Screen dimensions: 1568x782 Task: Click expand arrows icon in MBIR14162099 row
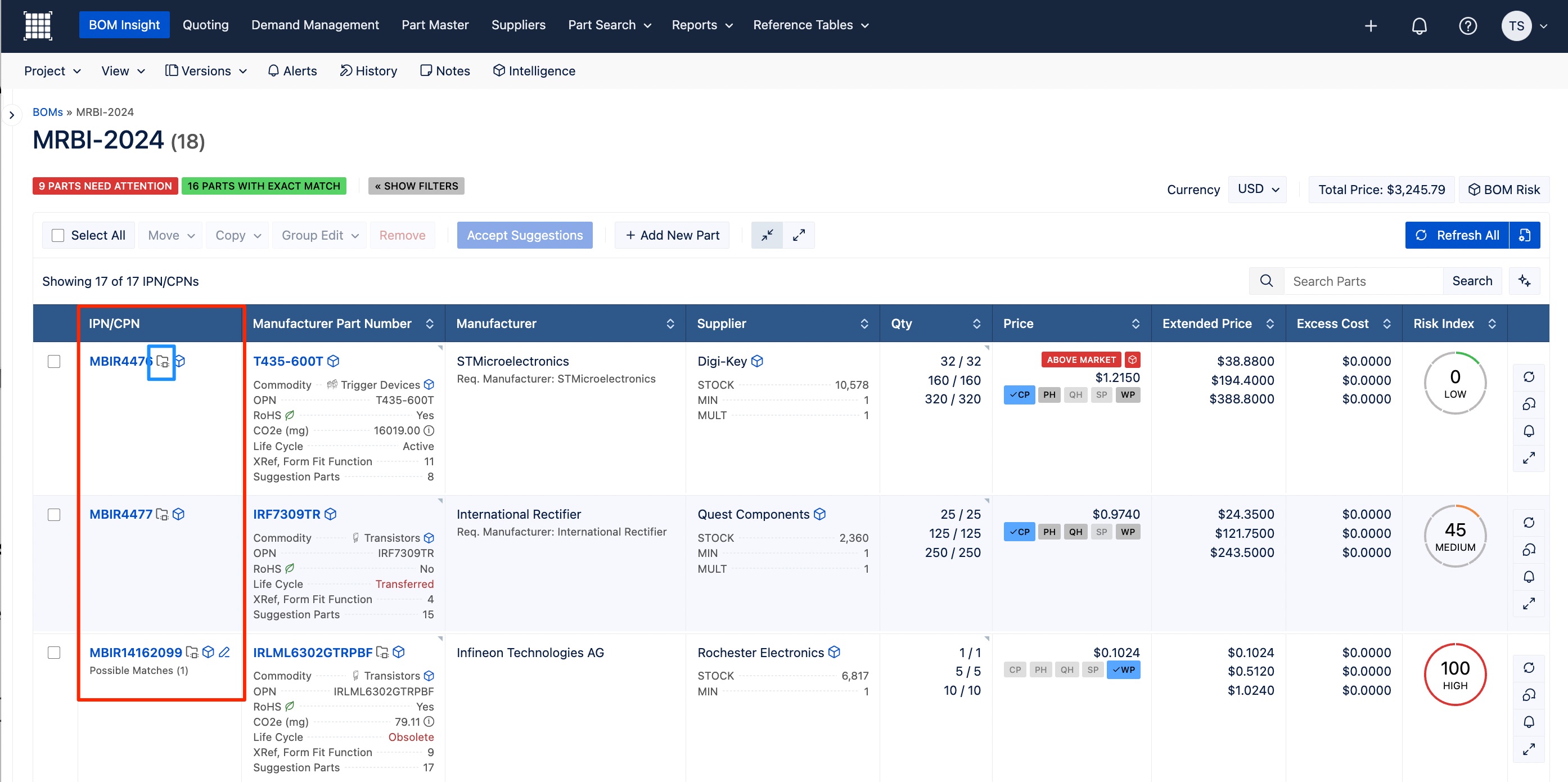click(x=1529, y=749)
